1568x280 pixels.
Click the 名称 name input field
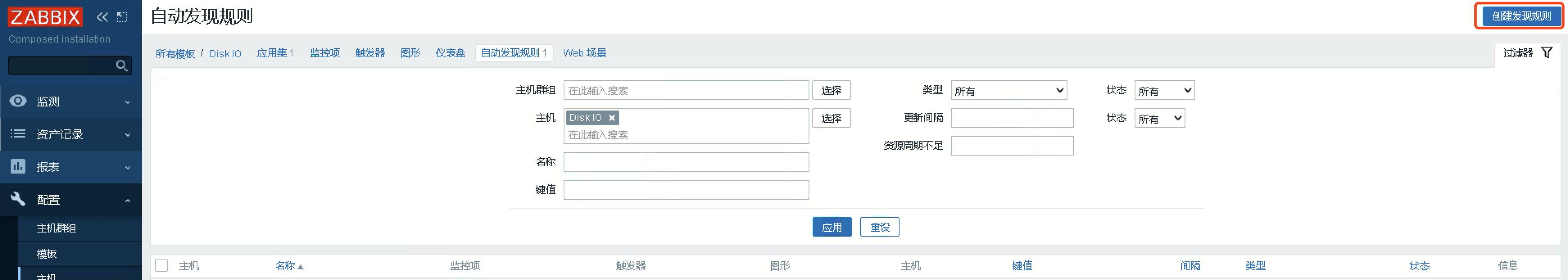tap(686, 162)
